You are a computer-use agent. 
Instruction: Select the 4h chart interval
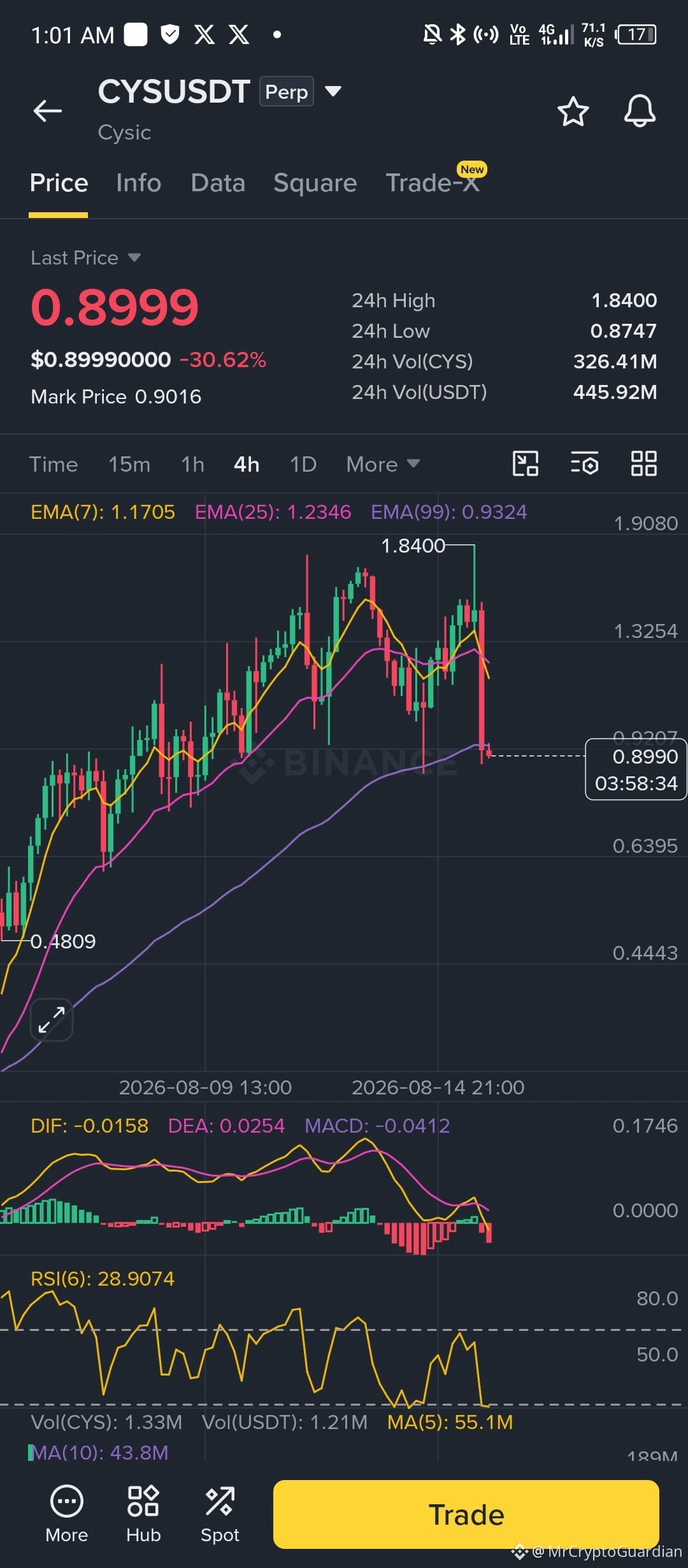click(x=247, y=464)
